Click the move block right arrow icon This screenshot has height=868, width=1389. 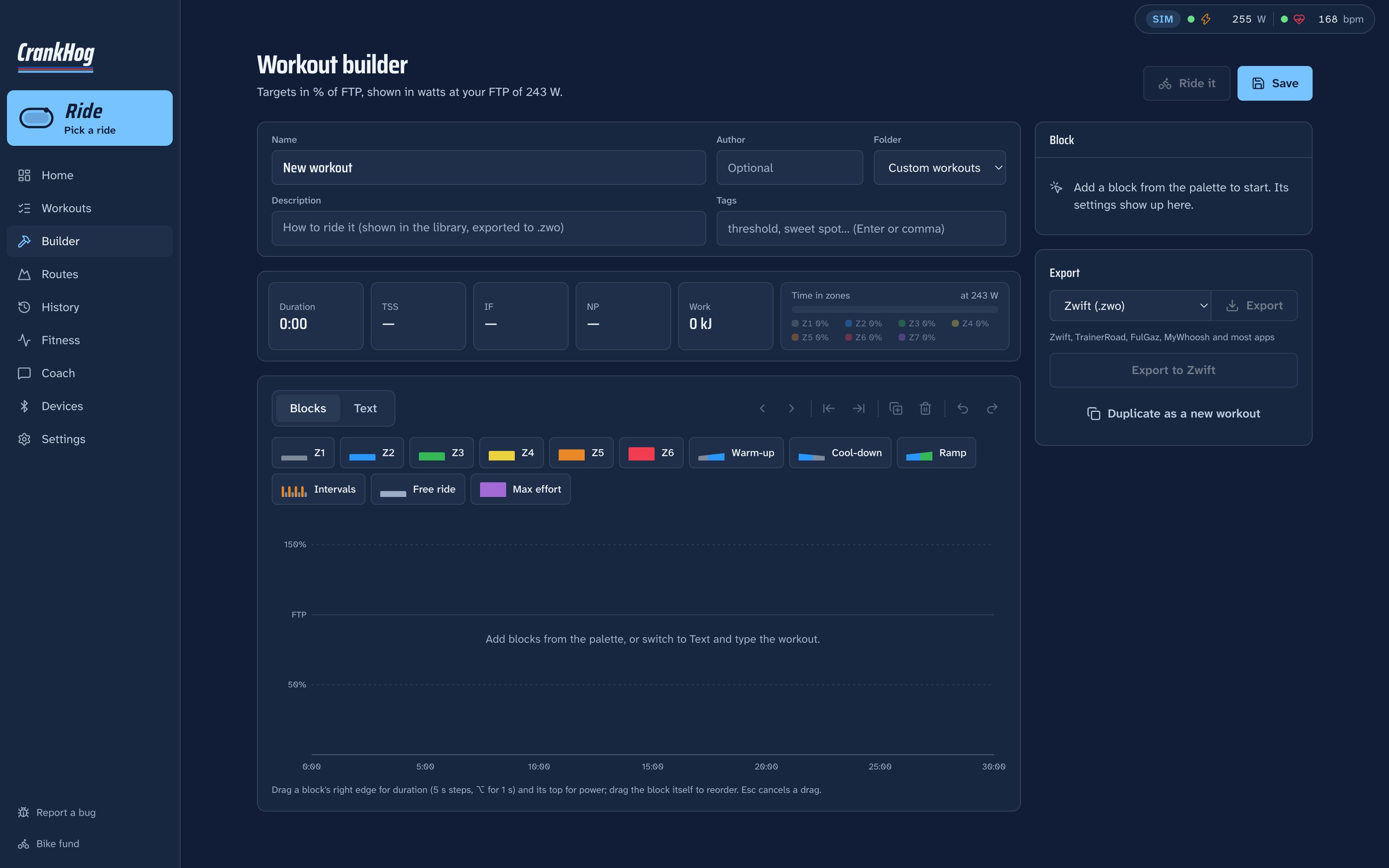pyautogui.click(x=791, y=408)
